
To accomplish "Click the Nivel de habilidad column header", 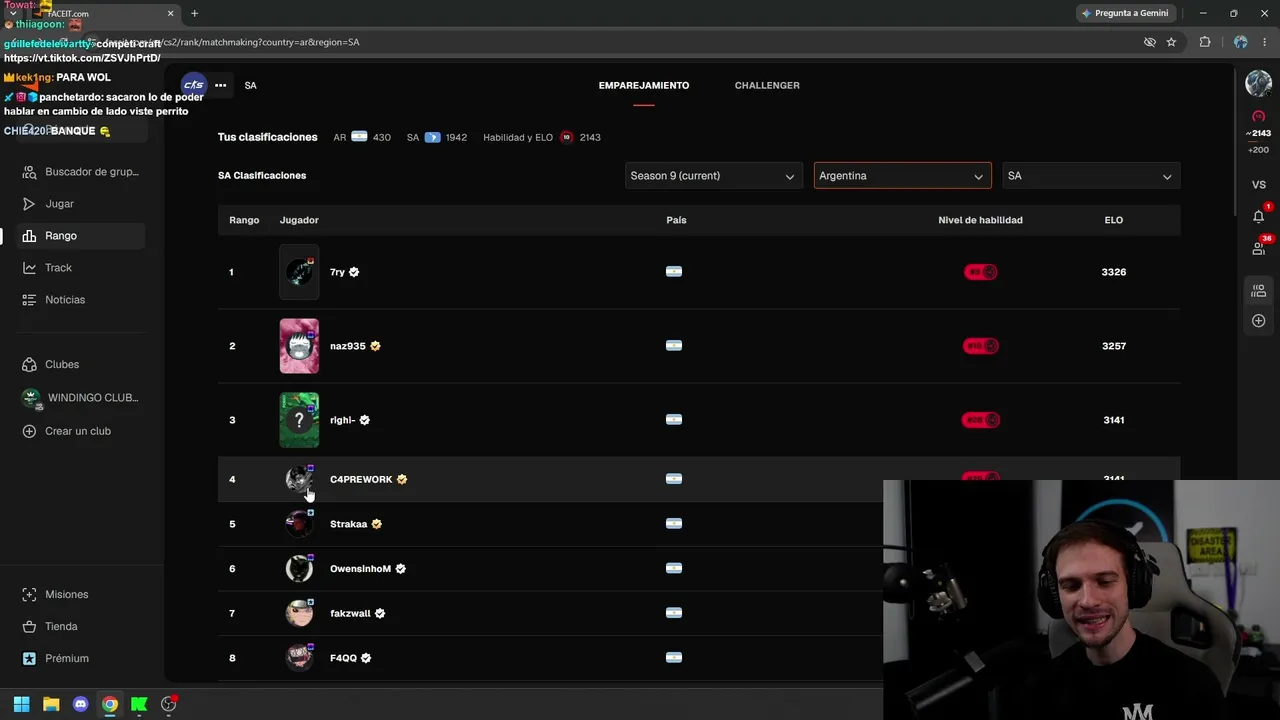I will (x=980, y=220).
